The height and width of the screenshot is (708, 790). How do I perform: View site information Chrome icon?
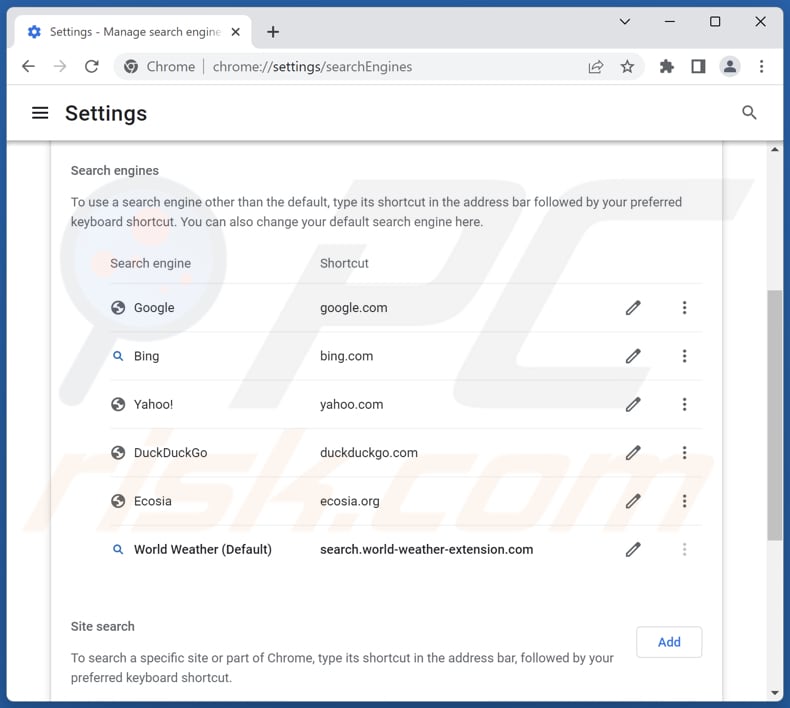[x=131, y=67]
